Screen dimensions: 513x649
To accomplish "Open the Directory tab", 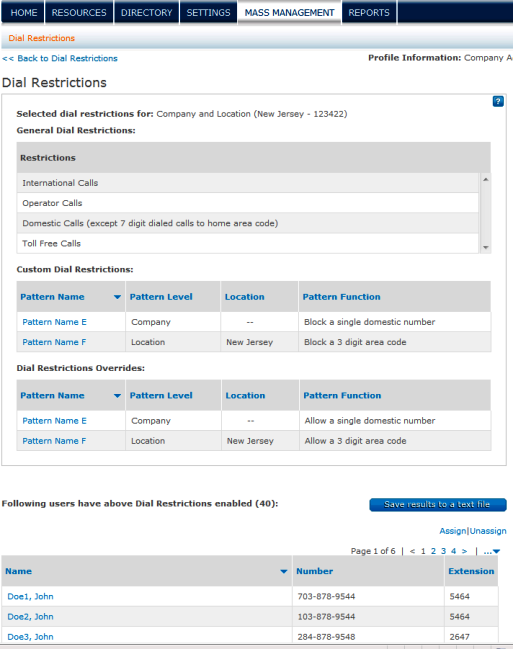I will point(147,12).
